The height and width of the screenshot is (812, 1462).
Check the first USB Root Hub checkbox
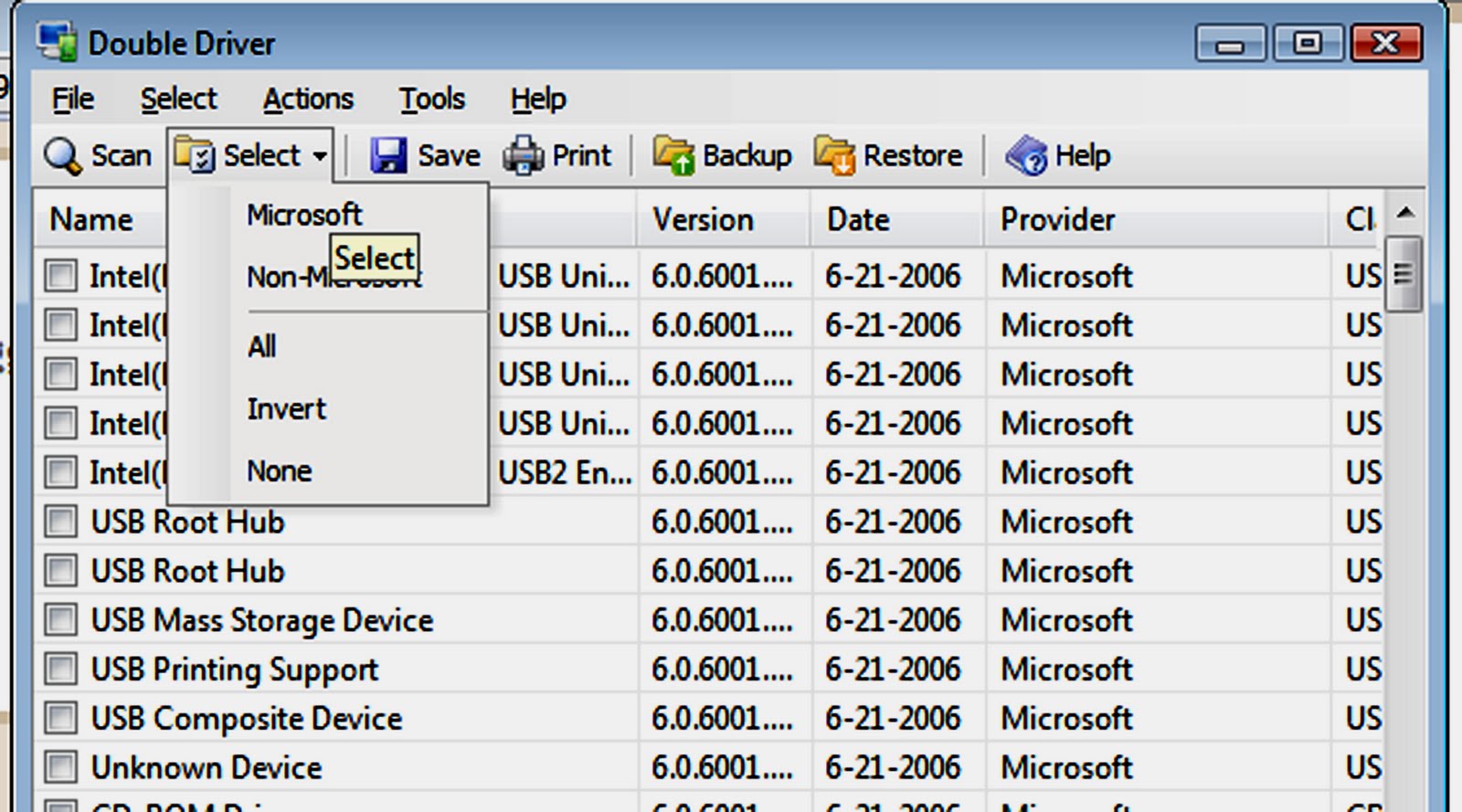coord(61,522)
